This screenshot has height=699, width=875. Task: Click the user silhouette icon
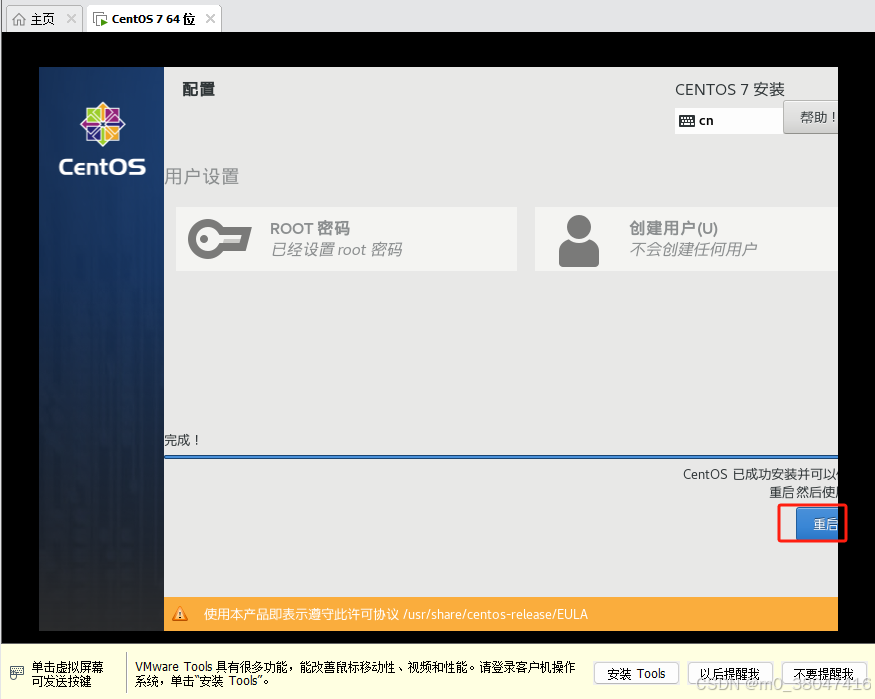tap(579, 240)
